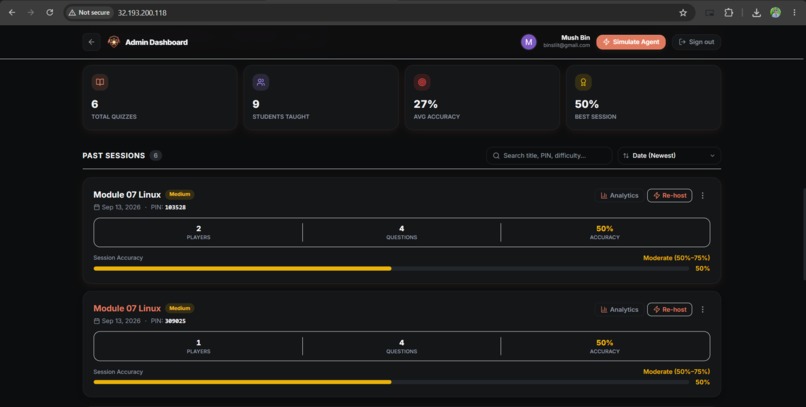Image resolution: width=806 pixels, height=407 pixels.
Task: Bookmark this page with the star icon
Action: coord(683,13)
